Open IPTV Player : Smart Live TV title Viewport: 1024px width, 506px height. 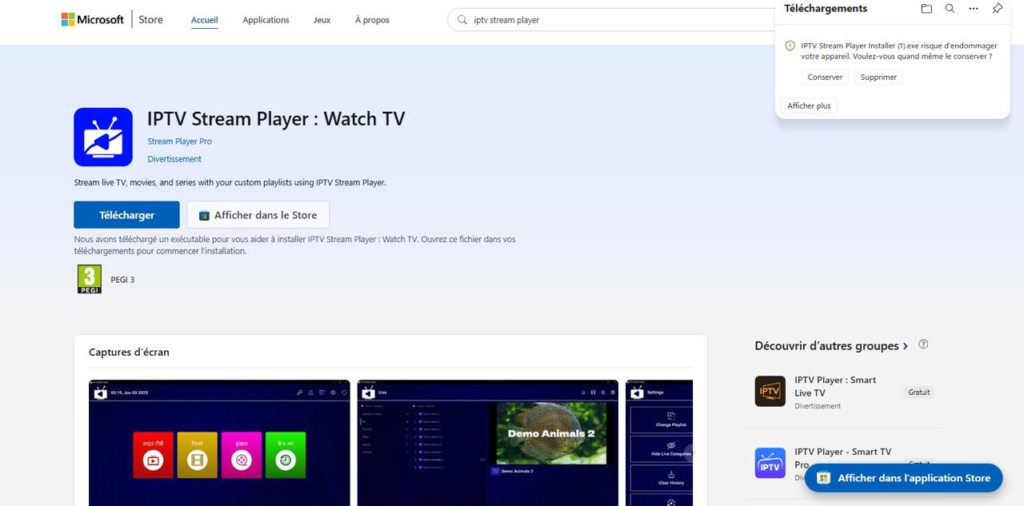835,387
